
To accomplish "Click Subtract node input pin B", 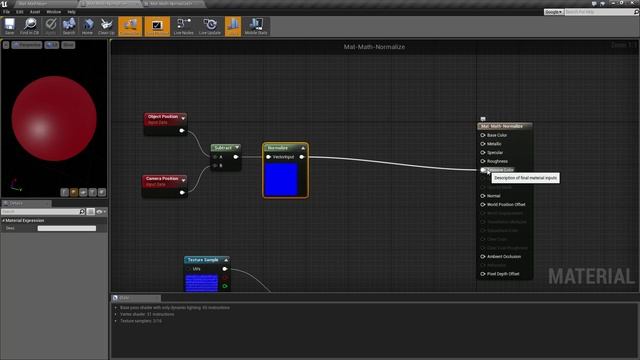I will point(215,166).
